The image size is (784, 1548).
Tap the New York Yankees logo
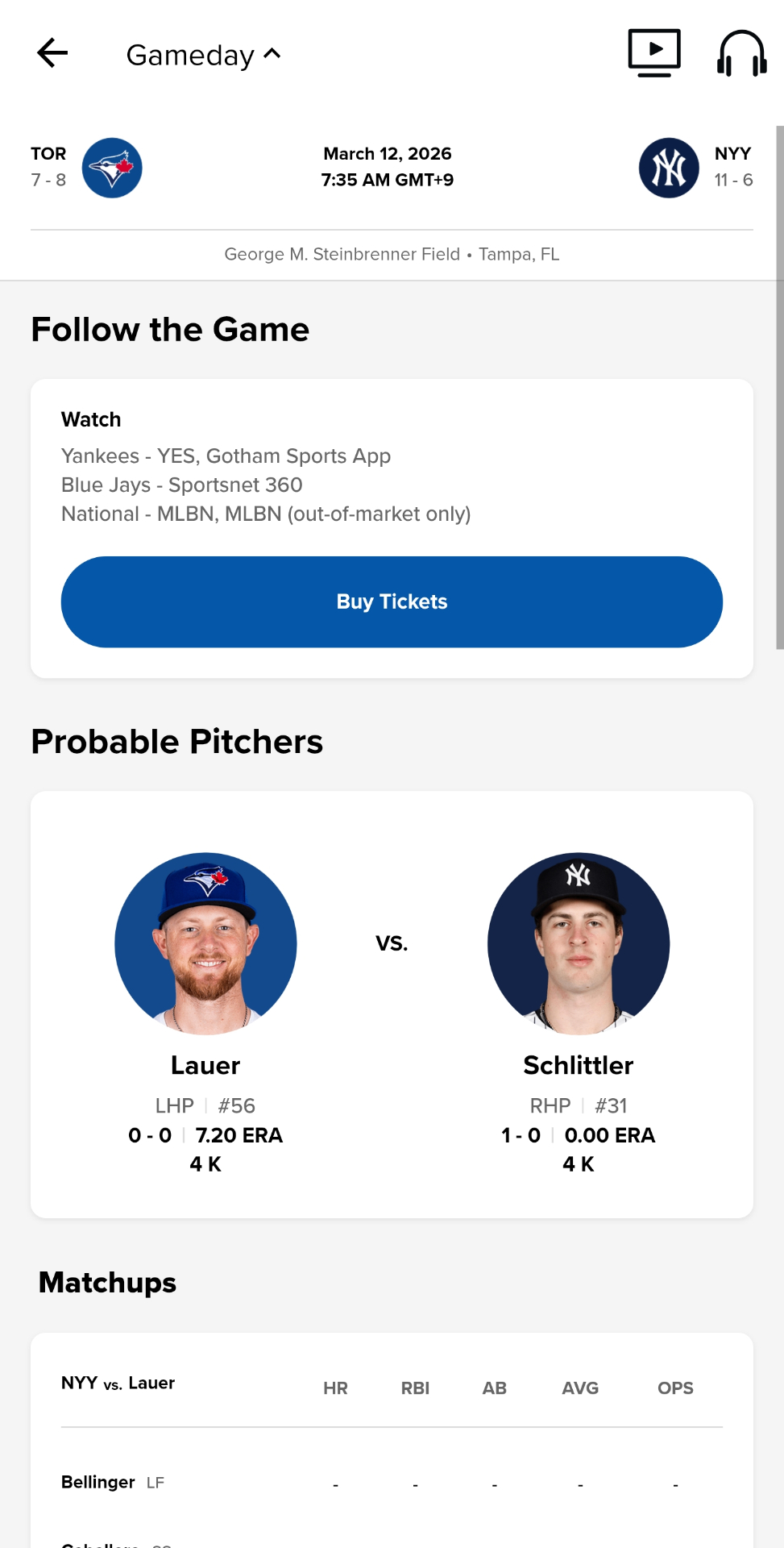tap(669, 168)
